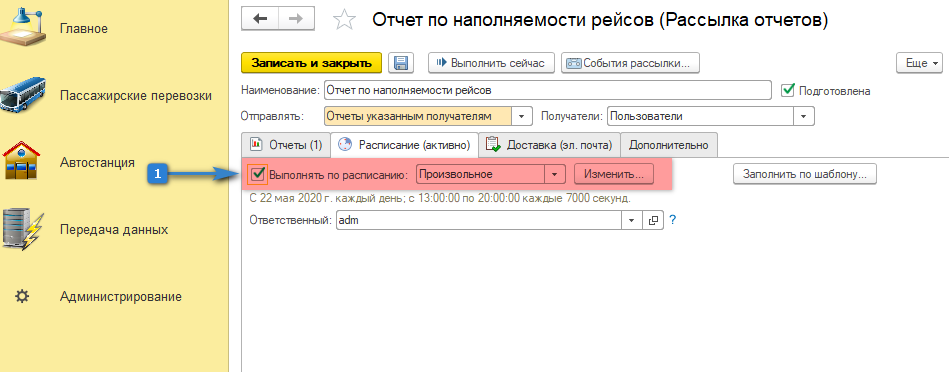Expand the Получатели dropdown
This screenshot has width=949, height=372.
tap(804, 116)
